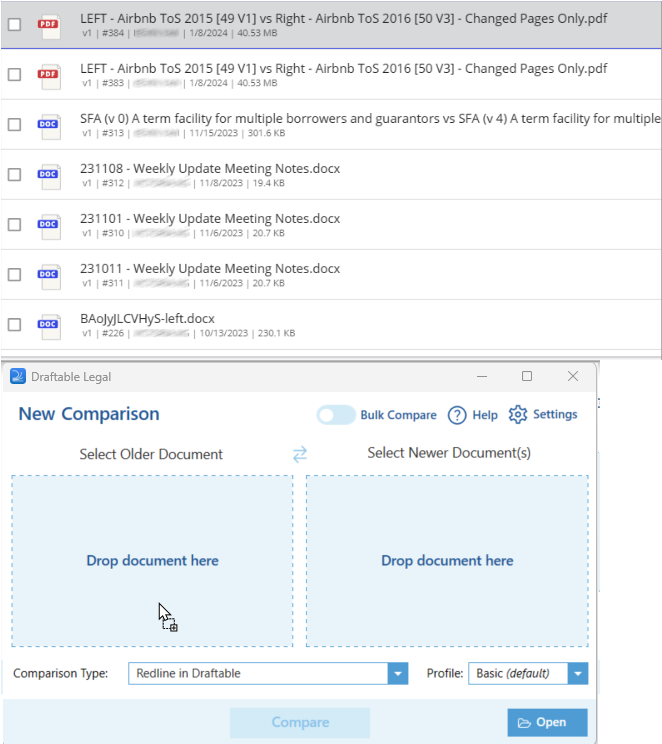Click the 'New Comparison' heading
662x744 pixels.
[x=89, y=414]
